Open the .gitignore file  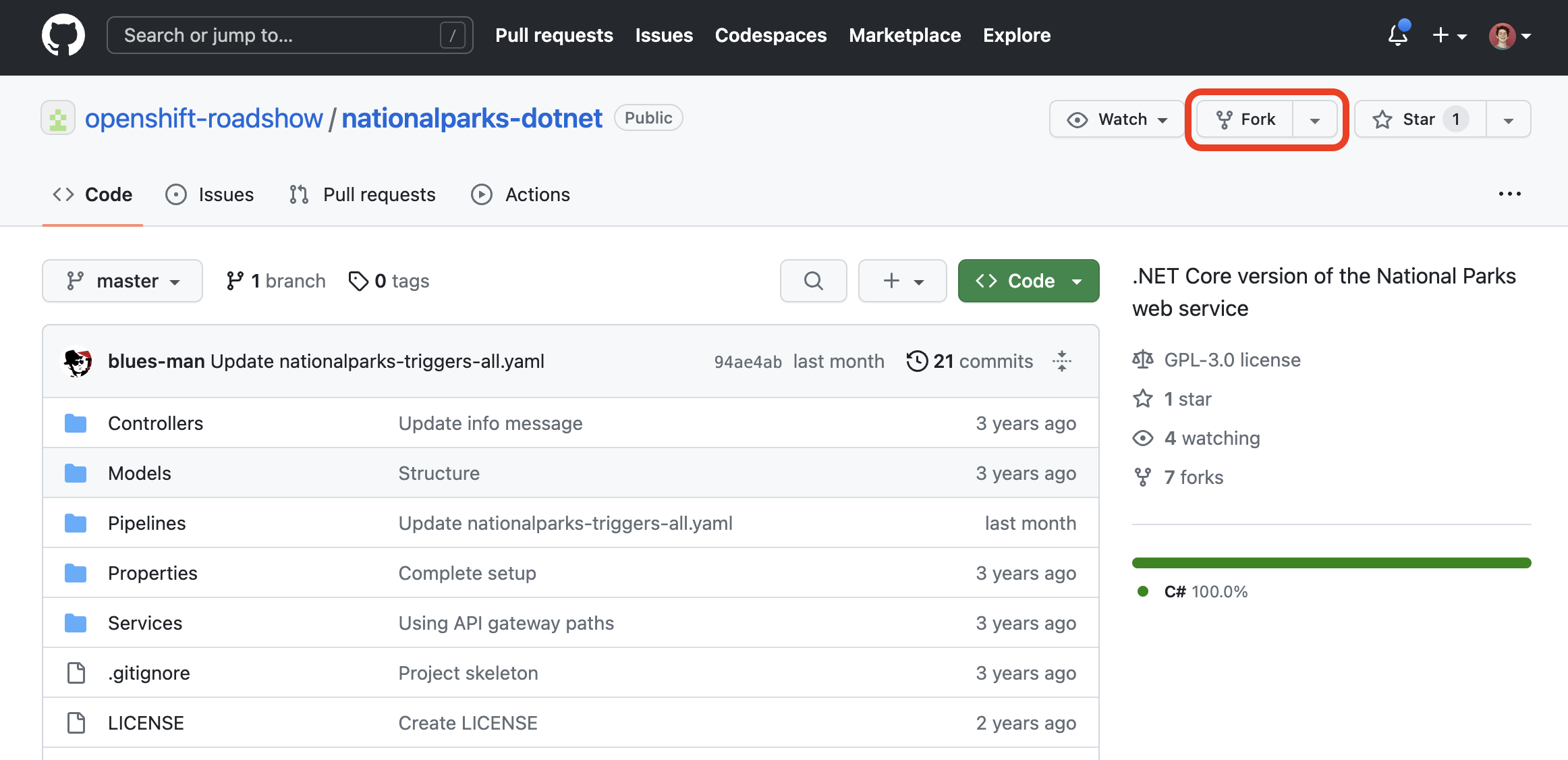point(149,673)
